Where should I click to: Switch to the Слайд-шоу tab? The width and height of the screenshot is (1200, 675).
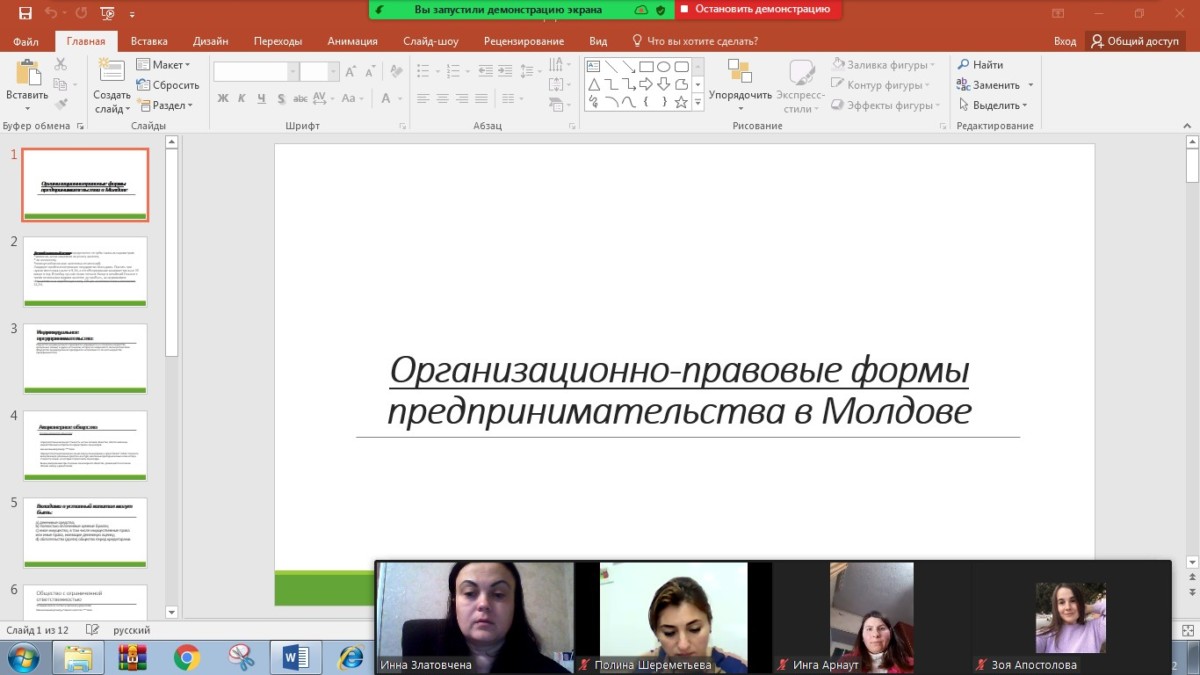click(431, 41)
